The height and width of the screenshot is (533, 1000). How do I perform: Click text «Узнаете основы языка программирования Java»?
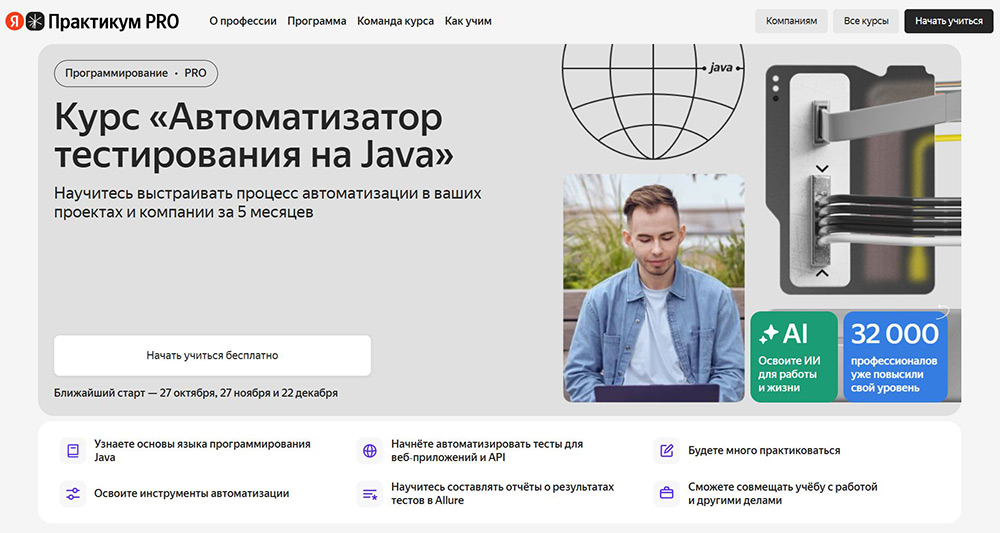(x=202, y=451)
